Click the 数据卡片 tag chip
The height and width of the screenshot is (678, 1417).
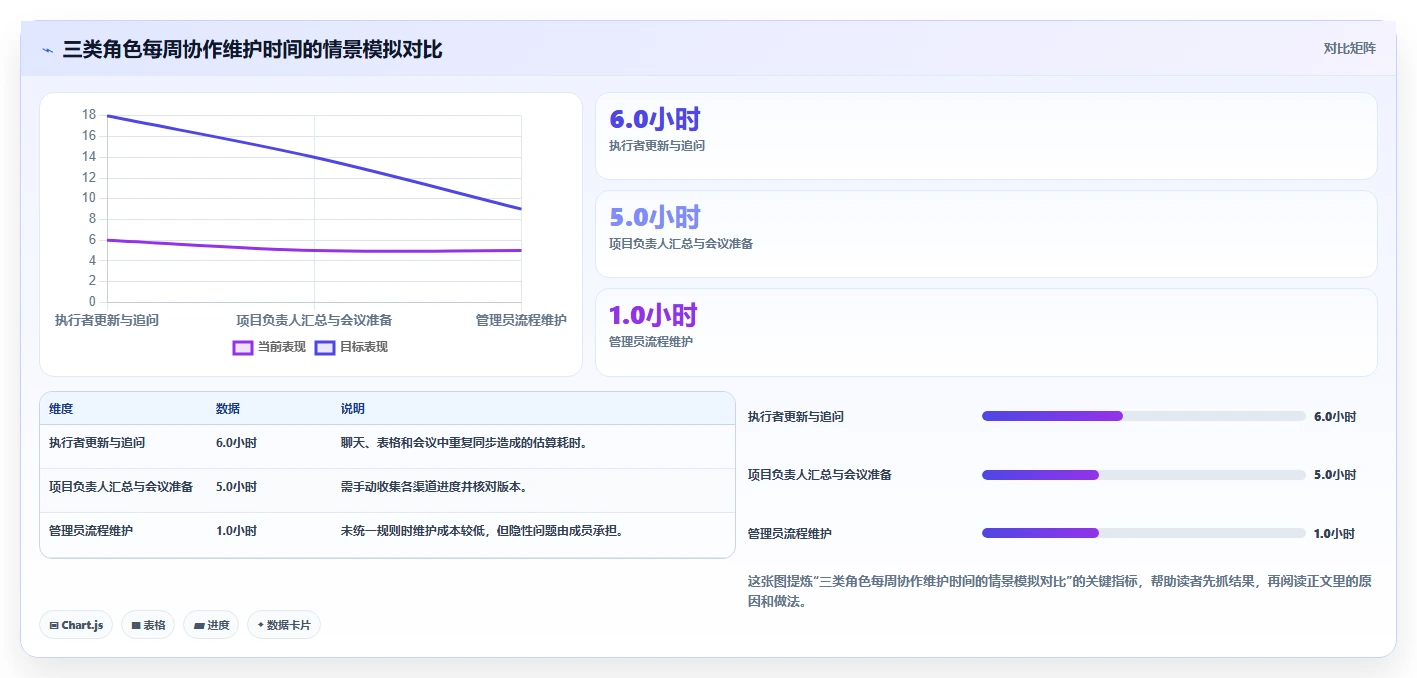point(284,625)
